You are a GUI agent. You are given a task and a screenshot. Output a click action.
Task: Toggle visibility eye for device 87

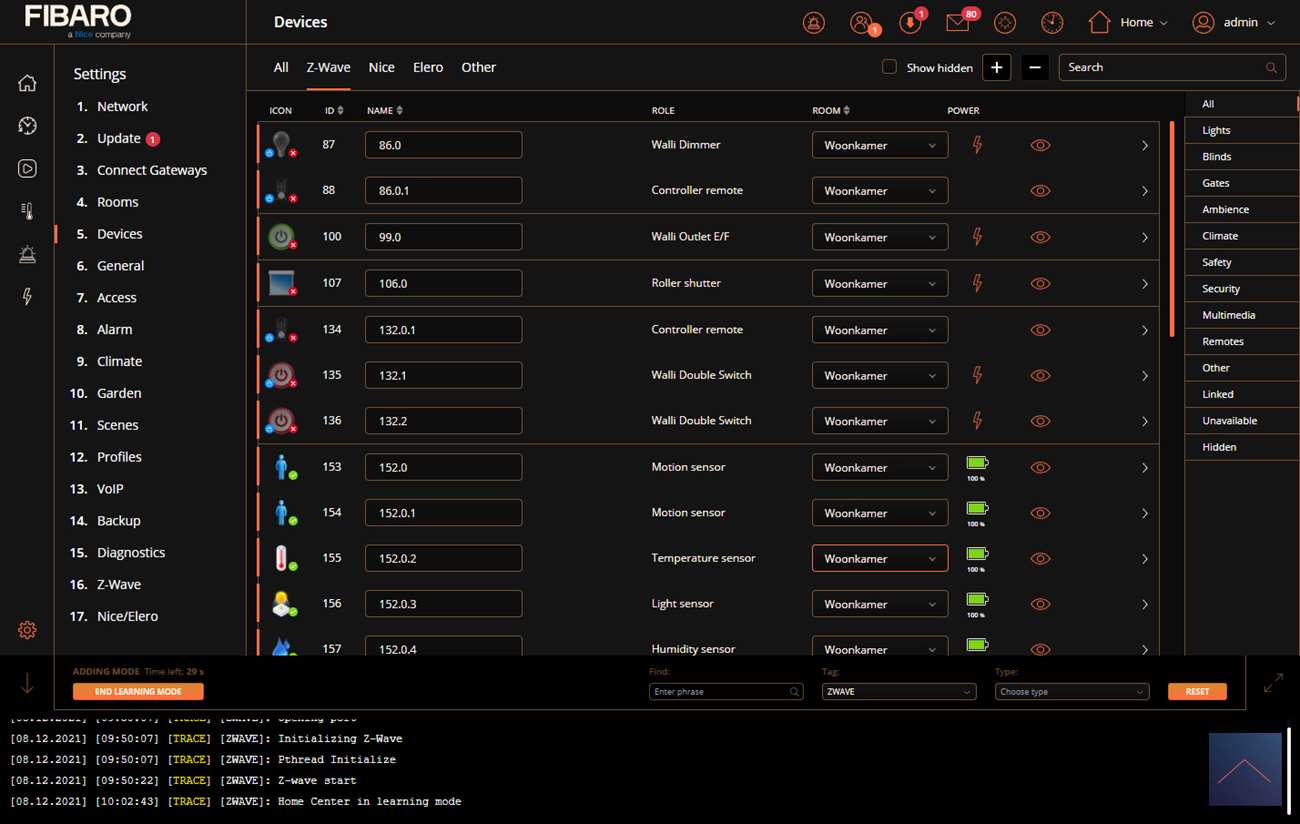(x=1040, y=145)
